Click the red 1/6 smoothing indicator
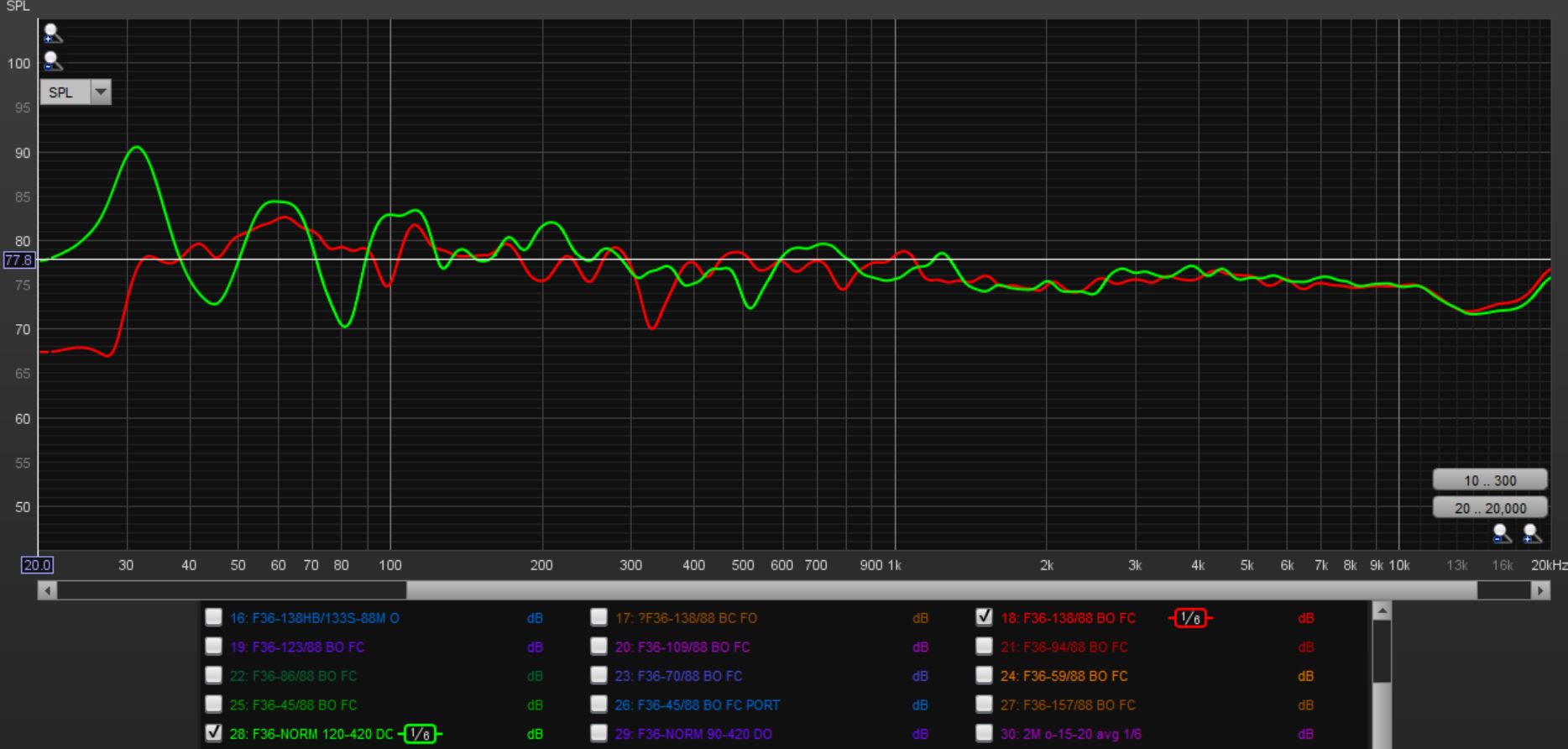 point(1189,619)
